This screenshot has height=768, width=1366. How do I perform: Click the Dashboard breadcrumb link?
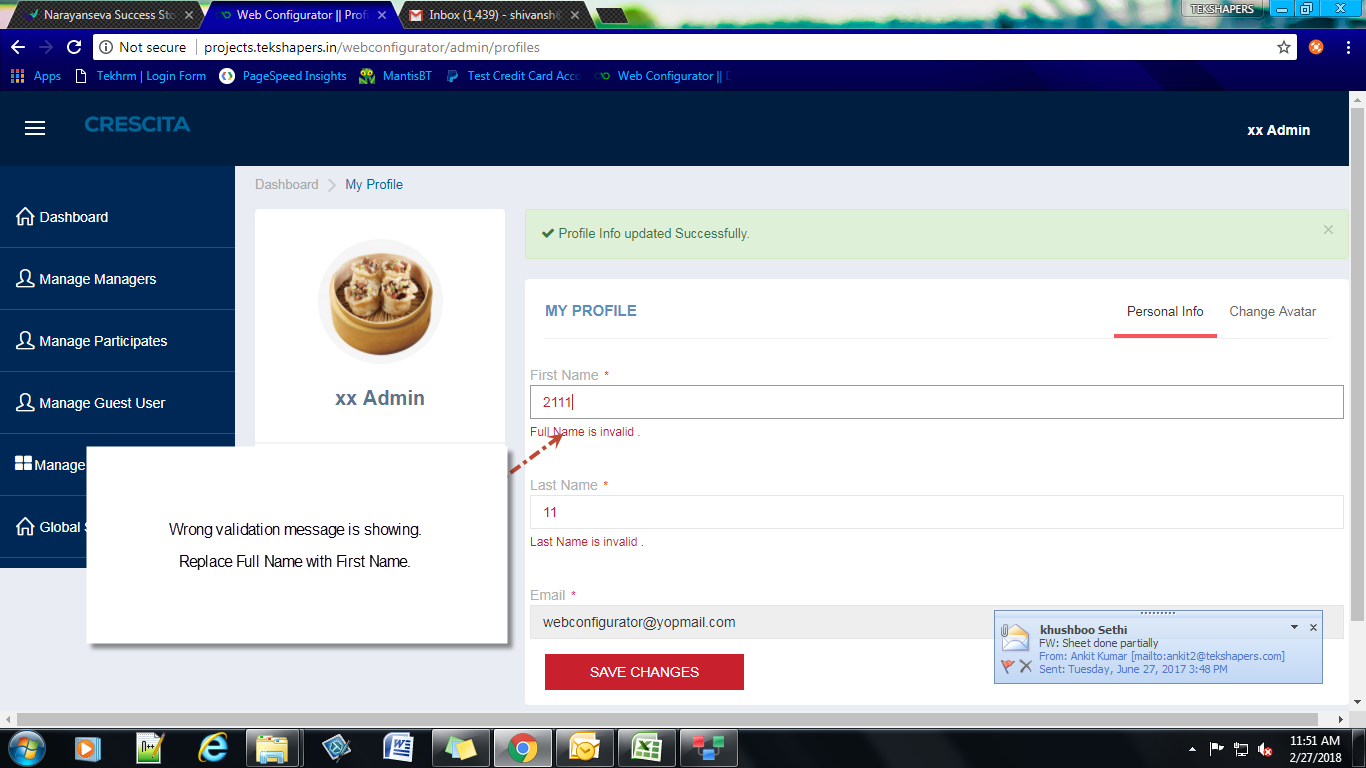pos(286,184)
